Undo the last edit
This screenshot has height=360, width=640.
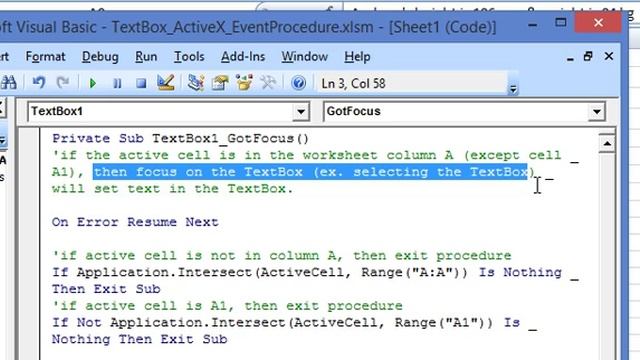pos(39,83)
